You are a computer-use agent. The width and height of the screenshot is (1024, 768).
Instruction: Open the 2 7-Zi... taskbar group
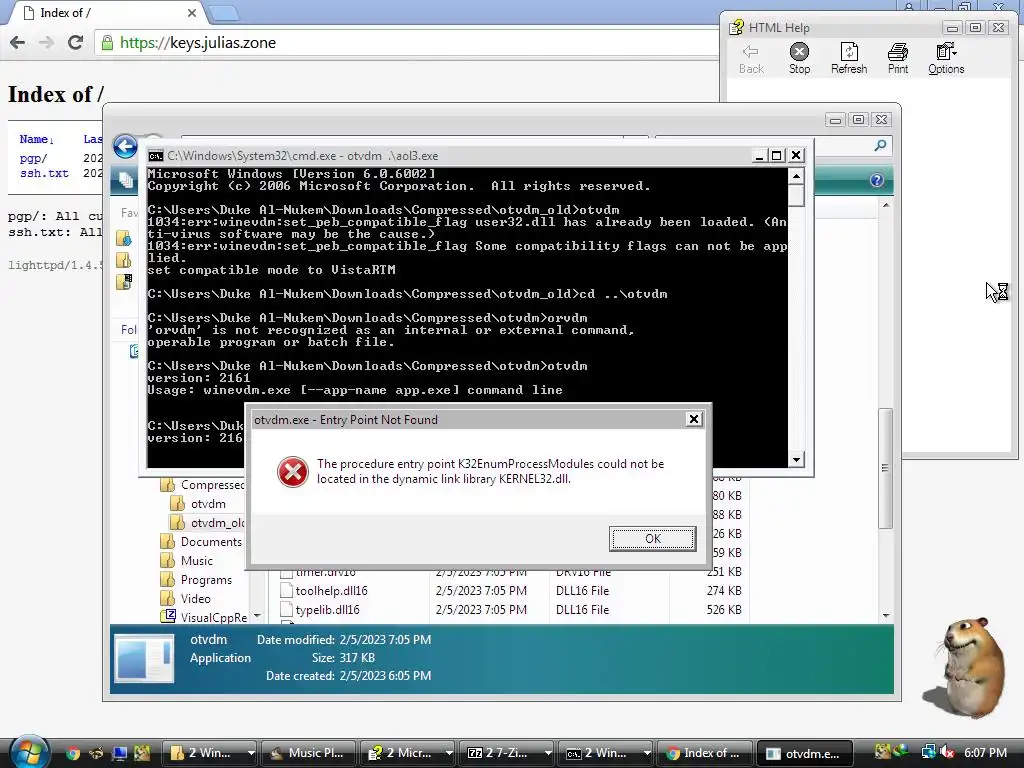(x=507, y=753)
